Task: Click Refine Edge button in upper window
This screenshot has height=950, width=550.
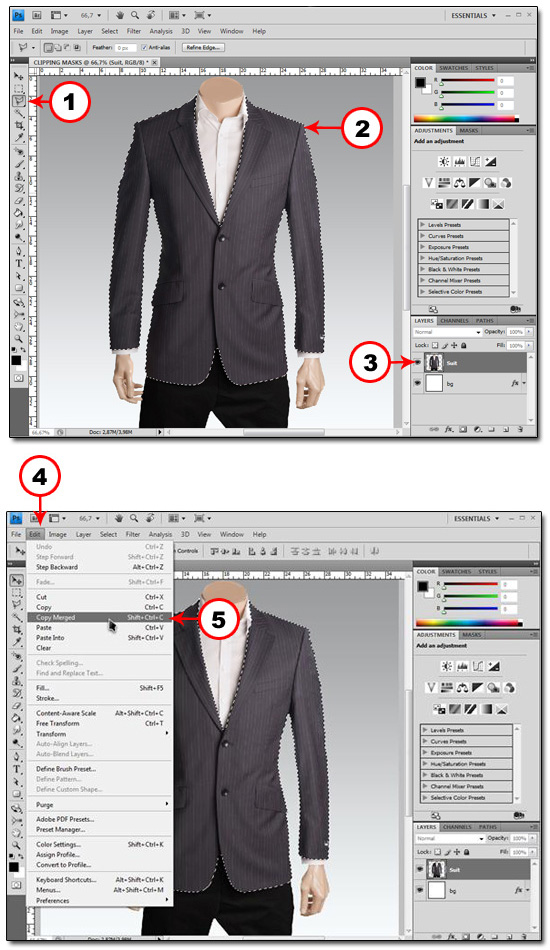Action: click(203, 47)
